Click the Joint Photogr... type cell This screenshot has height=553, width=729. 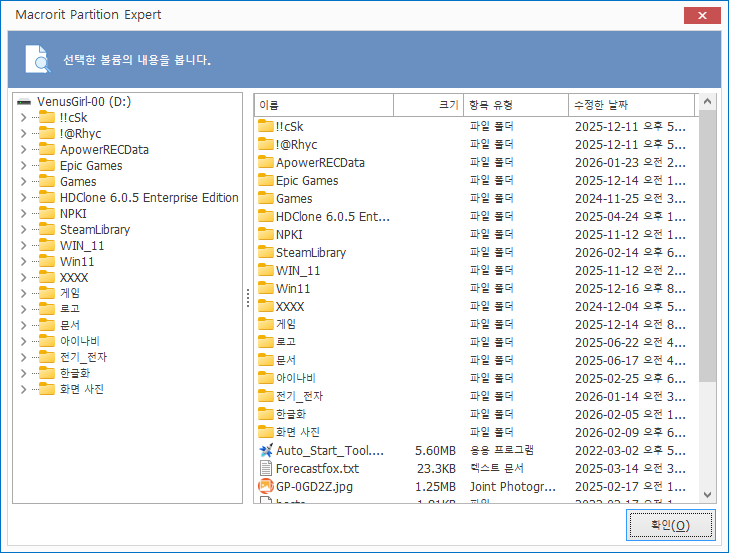click(x=512, y=486)
